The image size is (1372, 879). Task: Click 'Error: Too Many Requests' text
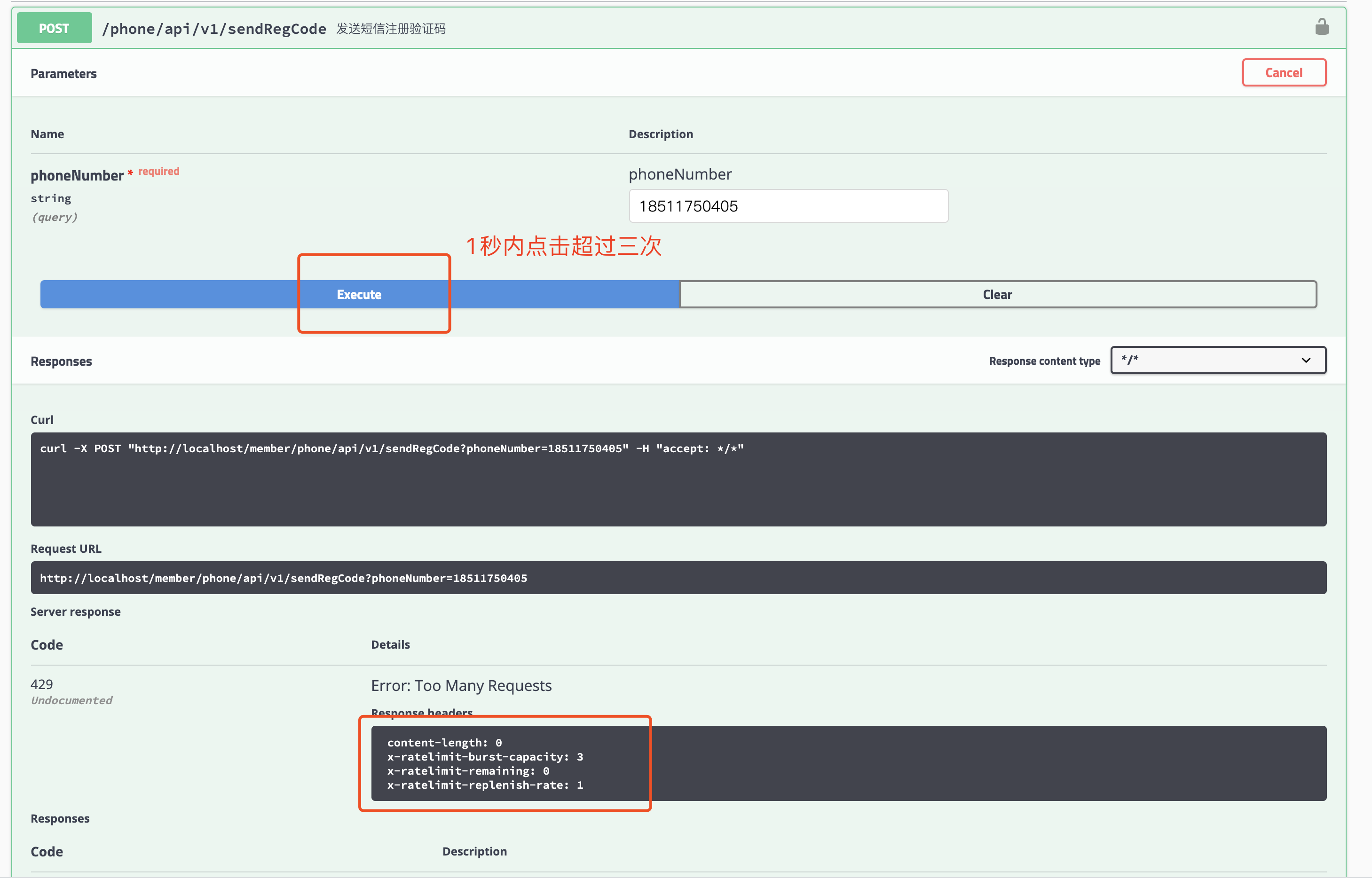click(461, 685)
